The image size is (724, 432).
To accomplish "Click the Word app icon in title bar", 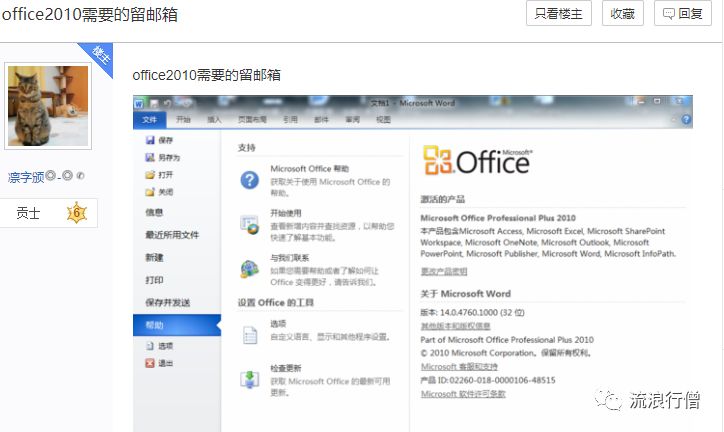I will point(139,103).
